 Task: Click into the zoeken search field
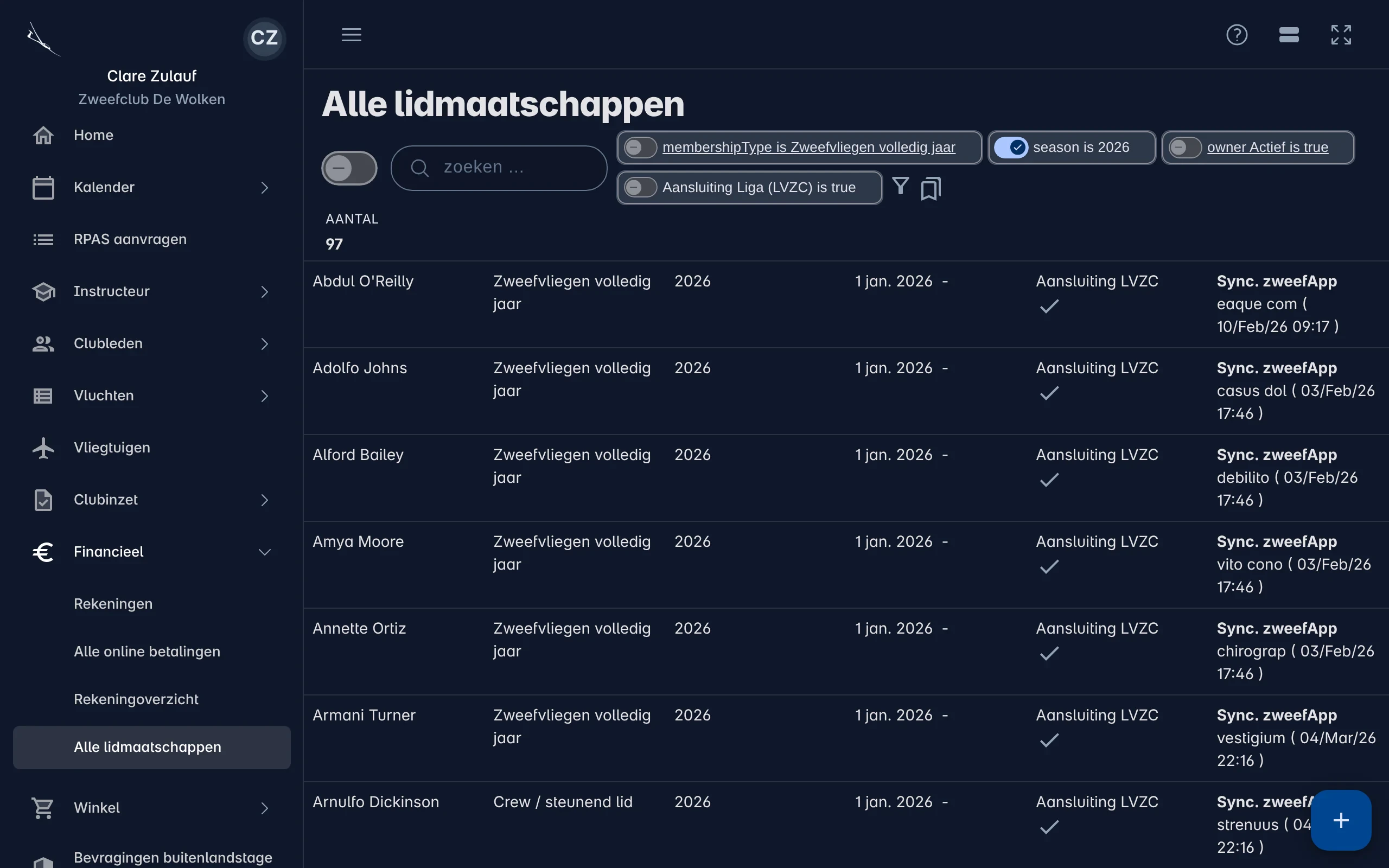[499, 168]
